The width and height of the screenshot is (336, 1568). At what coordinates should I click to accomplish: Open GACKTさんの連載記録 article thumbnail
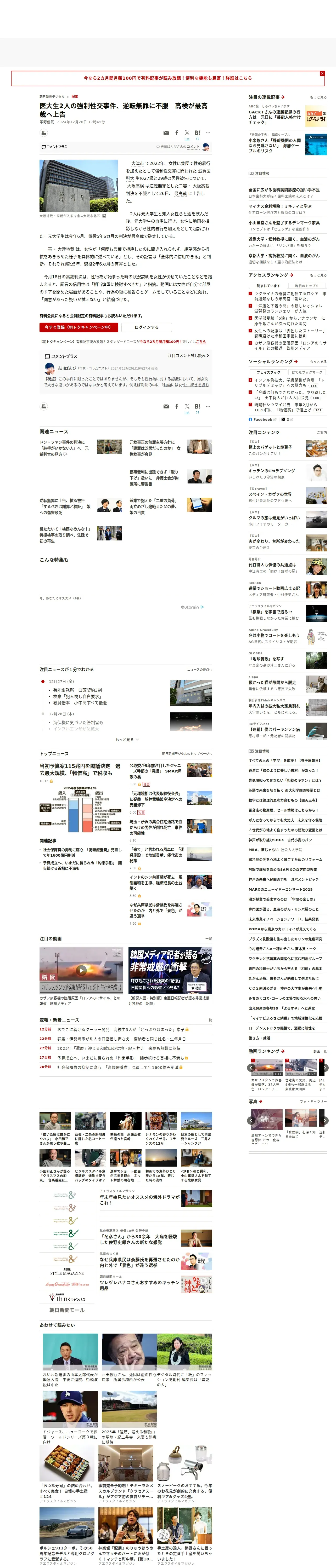coord(316,117)
